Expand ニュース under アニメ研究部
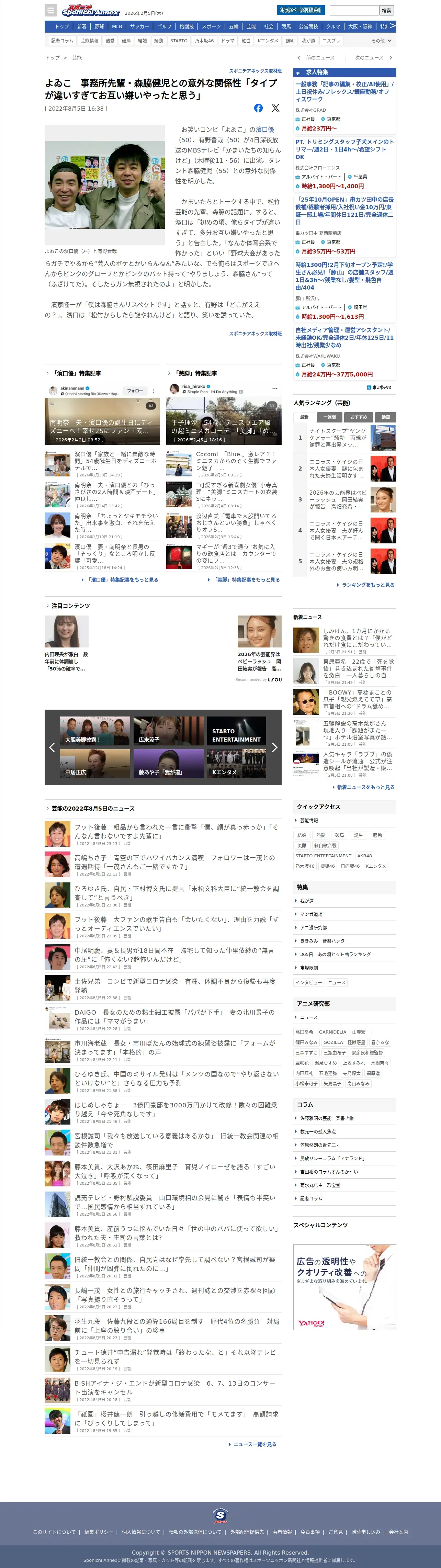Image resolution: width=441 pixels, height=1568 pixels. pos(344,1017)
